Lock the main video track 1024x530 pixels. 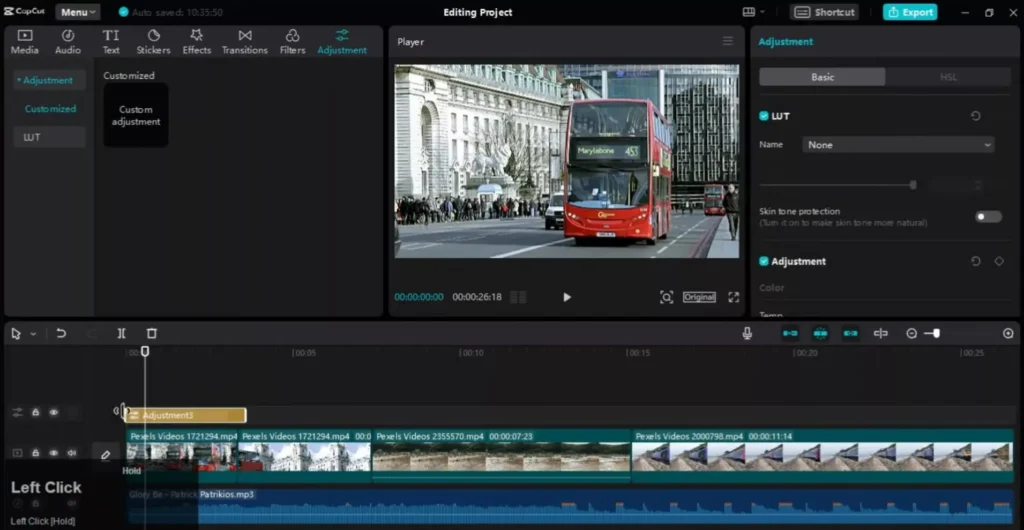click(36, 453)
